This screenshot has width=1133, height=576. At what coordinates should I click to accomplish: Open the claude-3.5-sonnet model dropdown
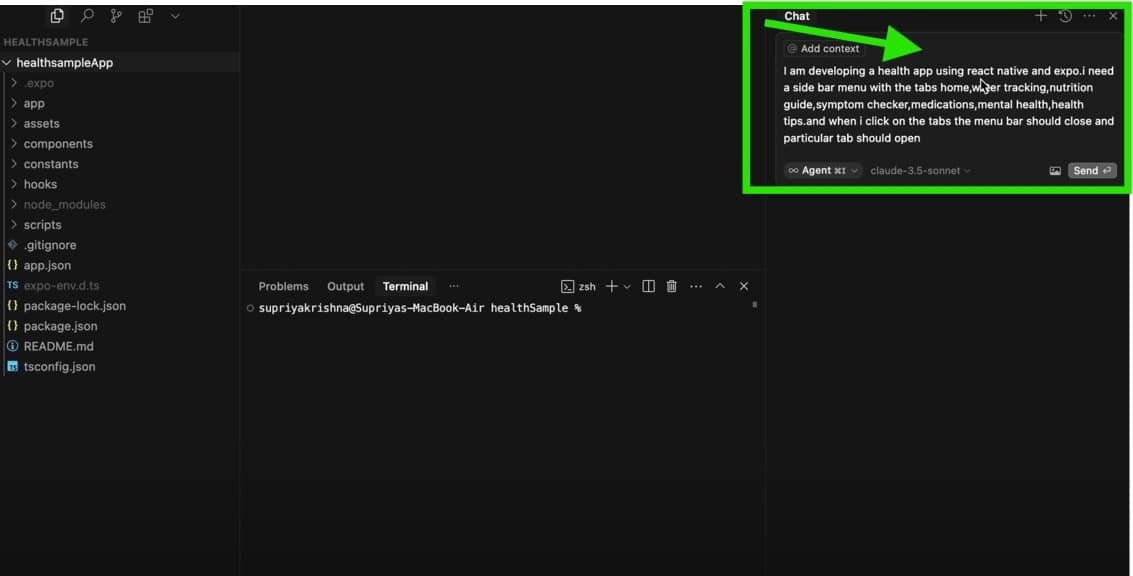pyautogui.click(x=921, y=171)
